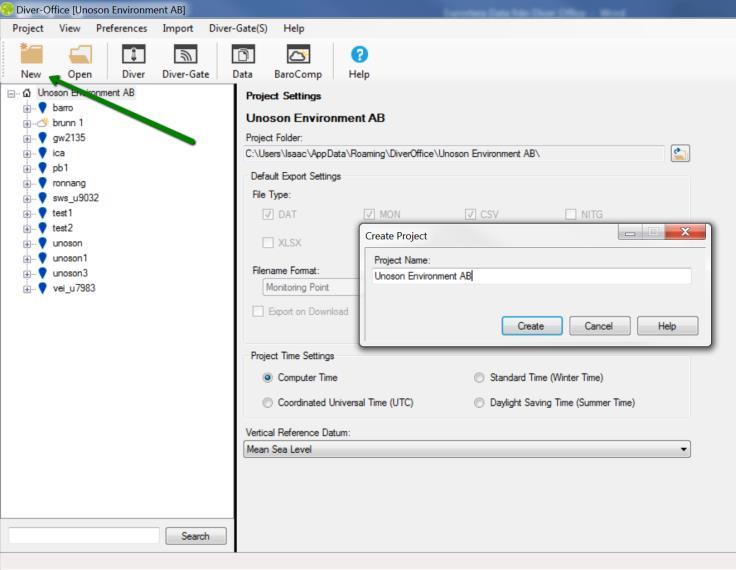Click the marker icon beside ica

[x=43, y=153]
